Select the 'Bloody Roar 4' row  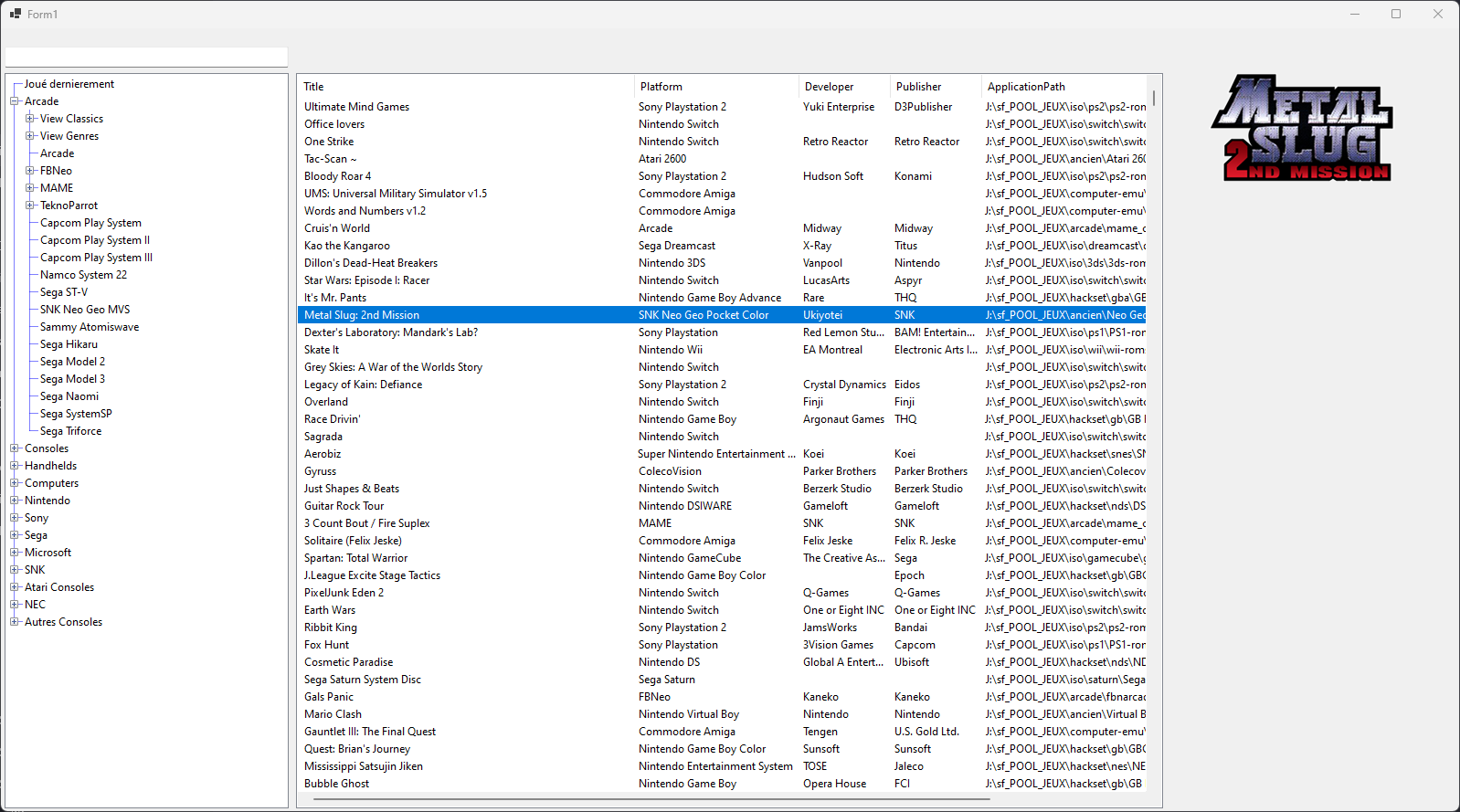point(722,176)
